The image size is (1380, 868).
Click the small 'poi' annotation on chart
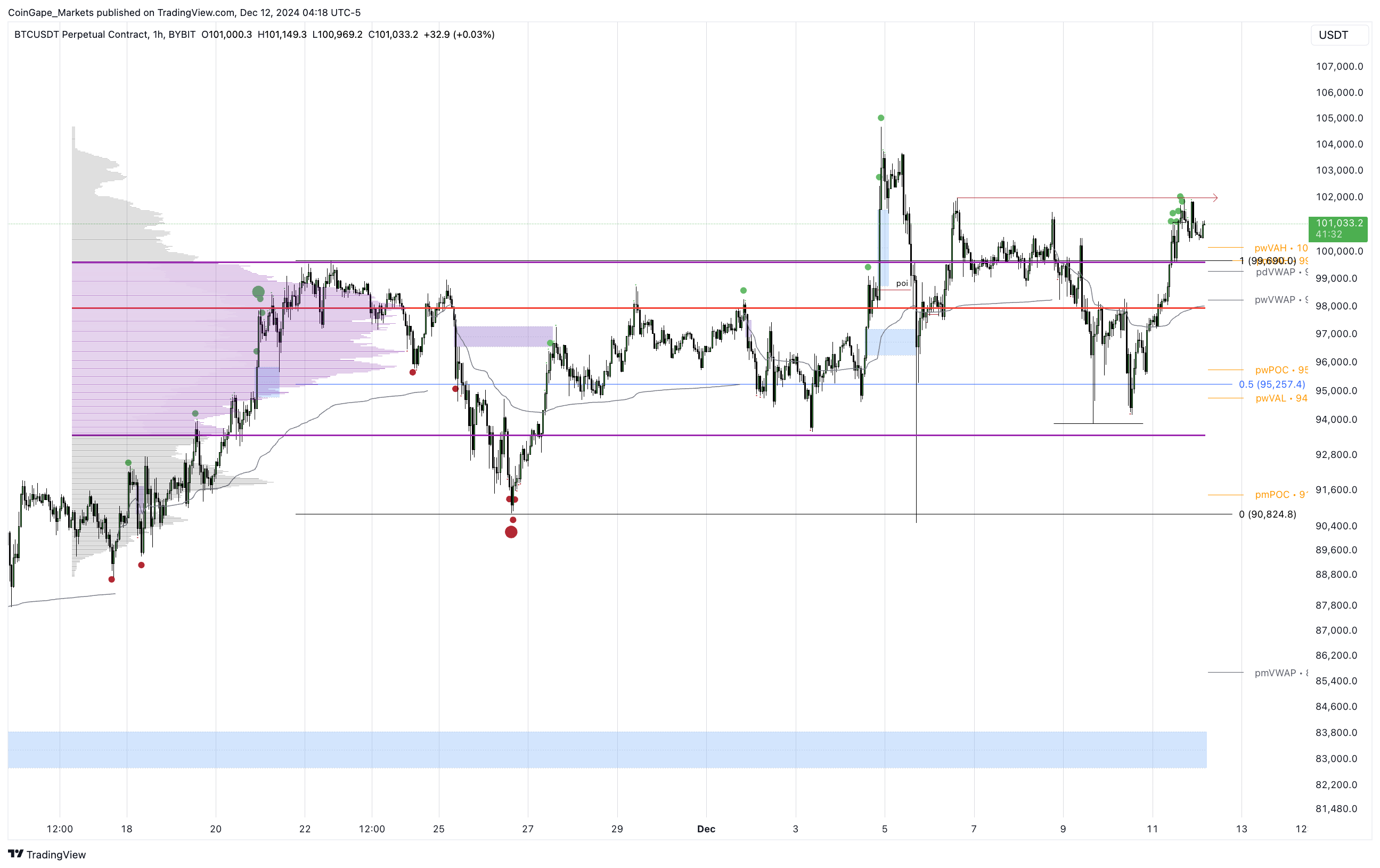[x=902, y=283]
